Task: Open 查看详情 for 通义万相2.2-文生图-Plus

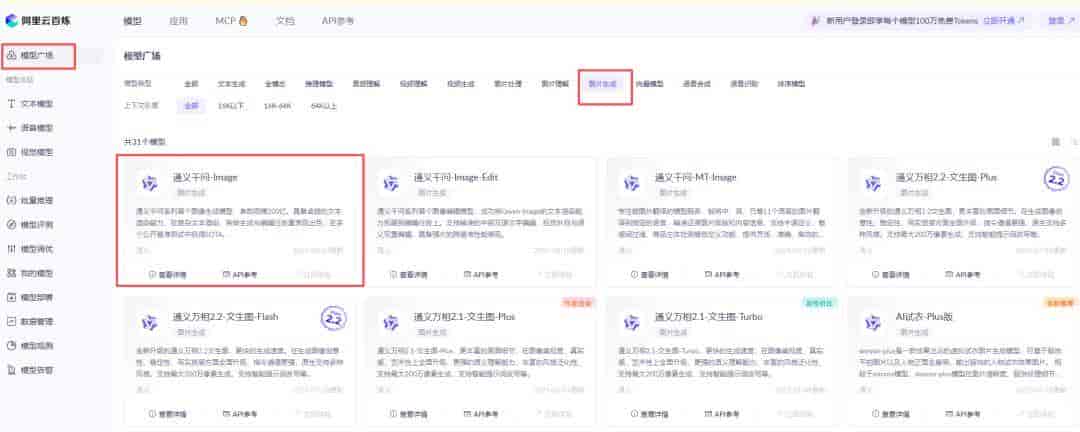Action: (x=891, y=274)
